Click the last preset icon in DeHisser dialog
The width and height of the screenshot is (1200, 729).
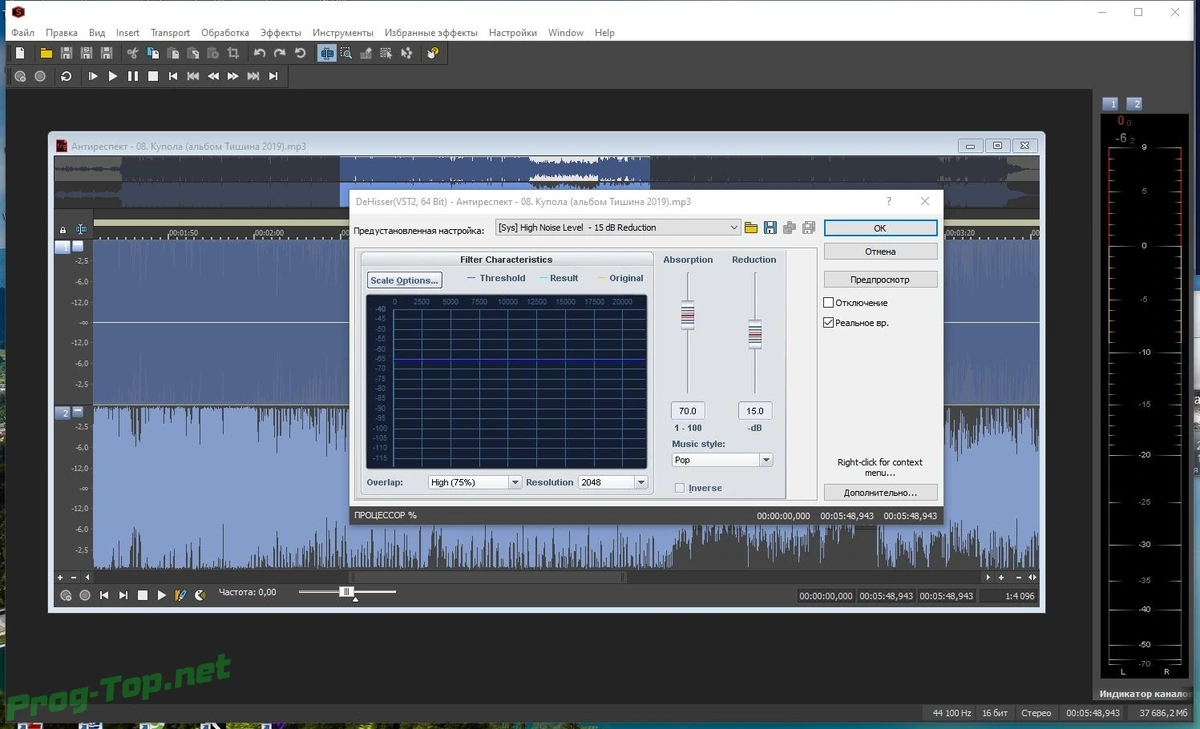(808, 228)
